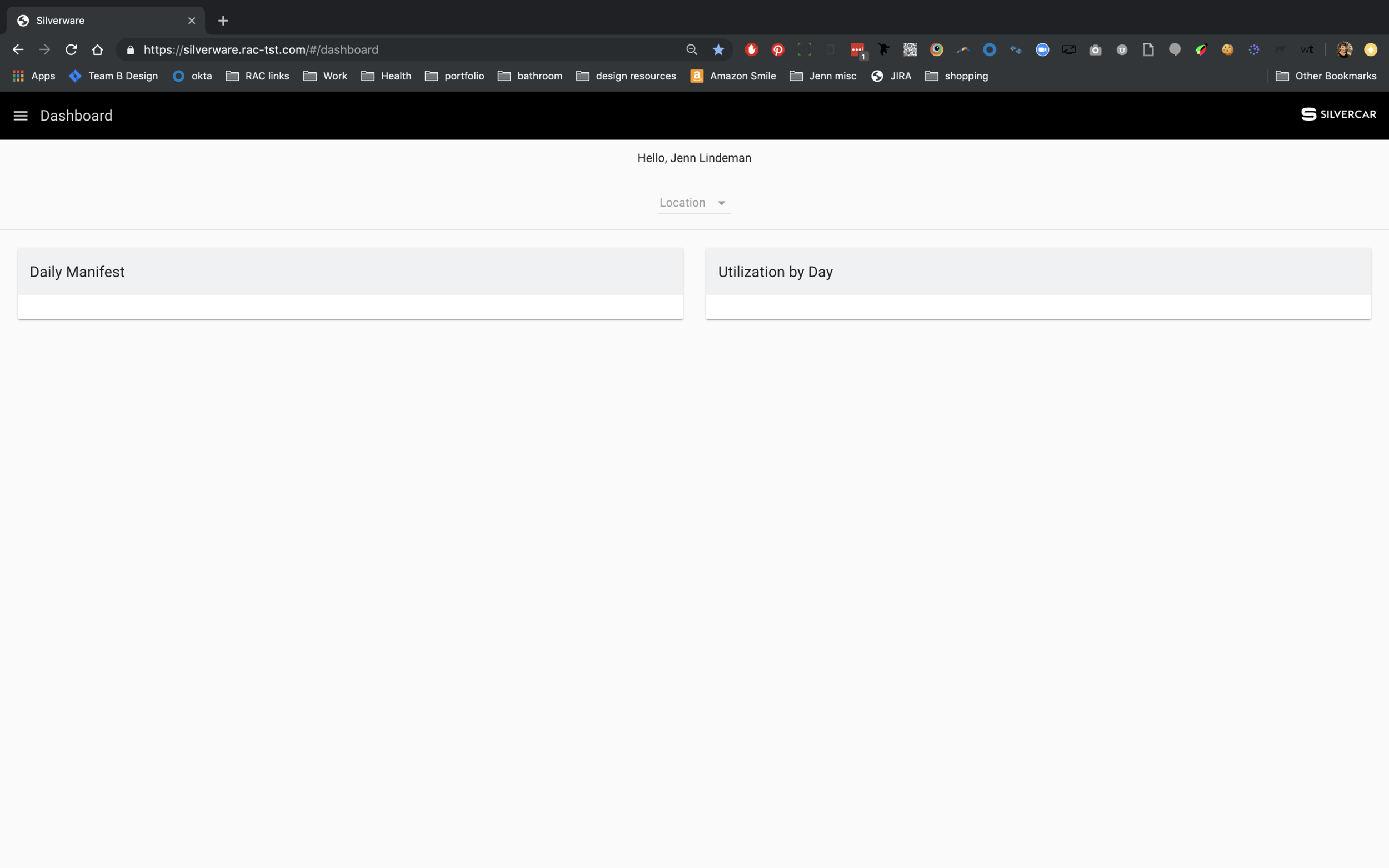The image size is (1389, 868).
Task: Click the Silverware hamburger menu icon
Action: [19, 115]
